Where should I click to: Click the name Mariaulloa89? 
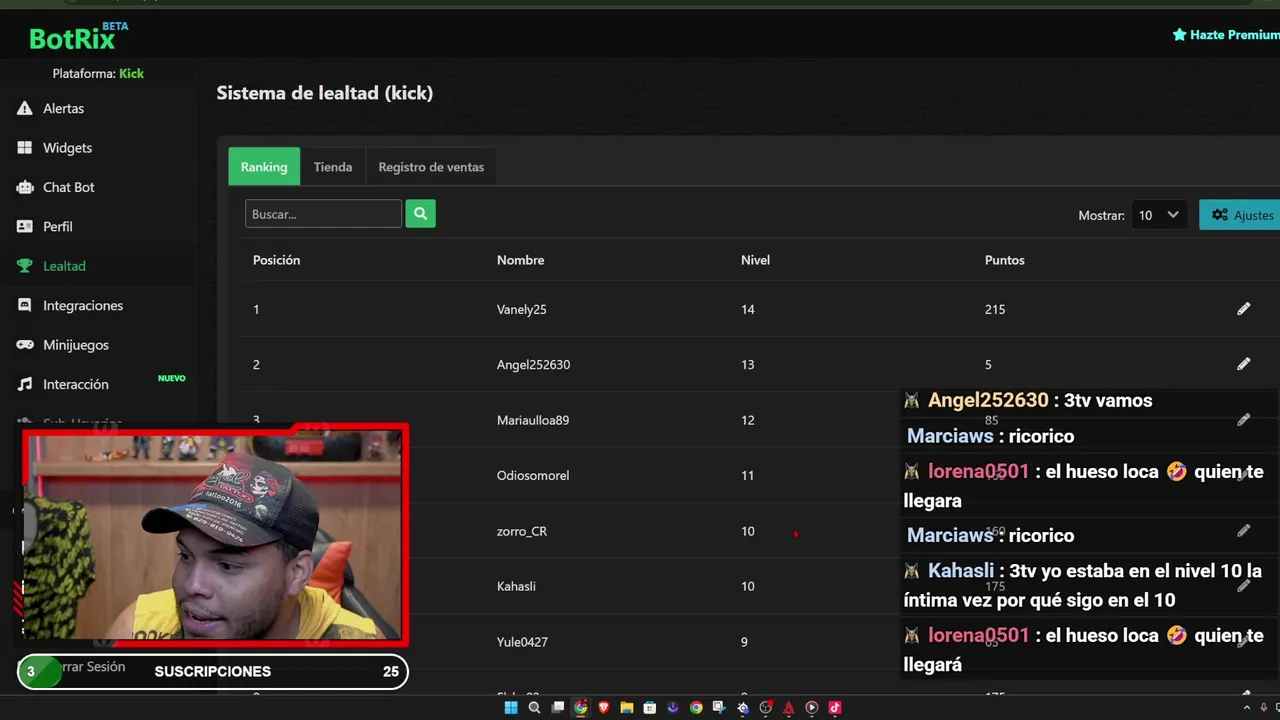pyautogui.click(x=533, y=420)
